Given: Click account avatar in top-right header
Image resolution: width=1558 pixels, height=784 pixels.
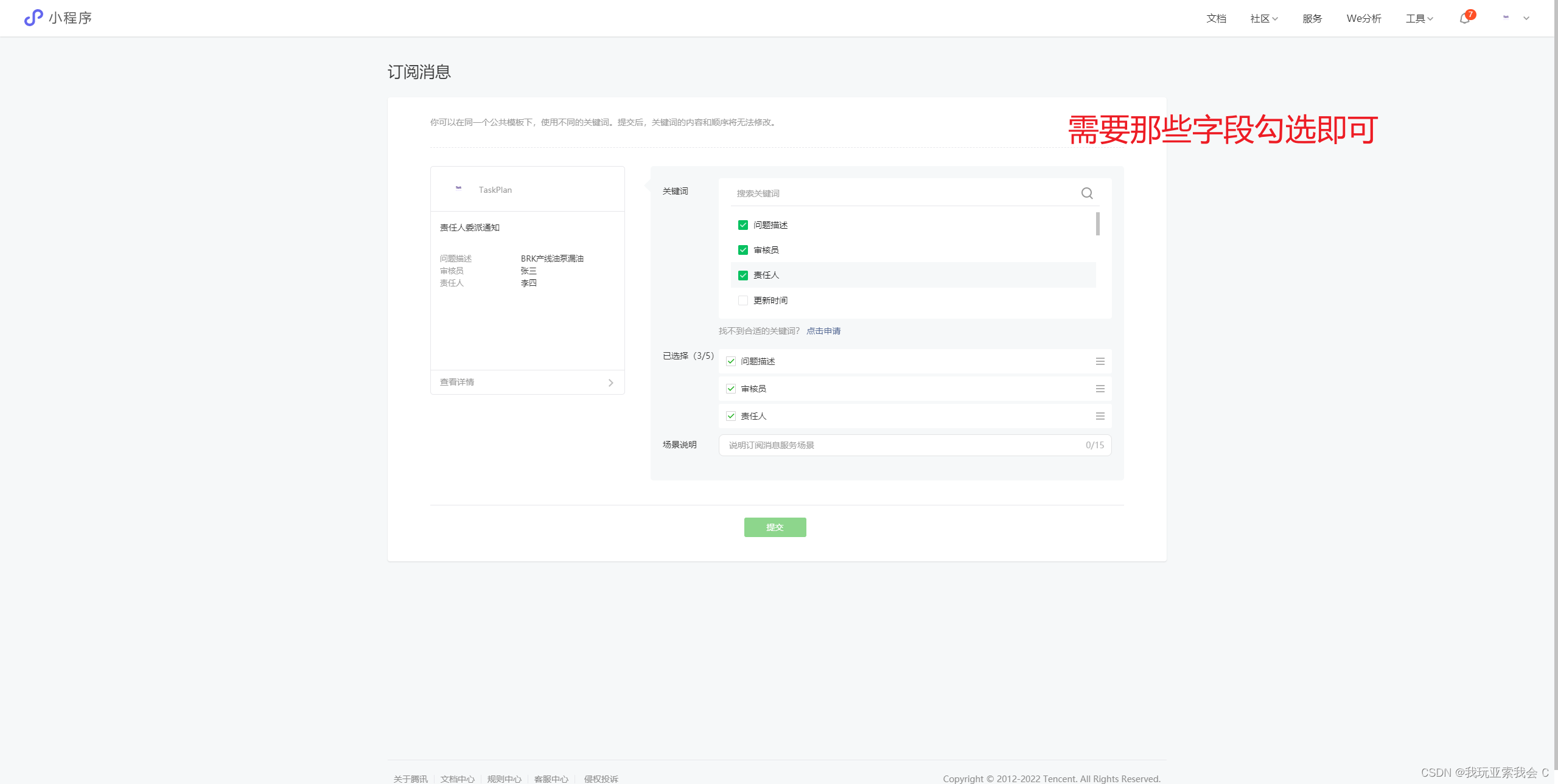Looking at the screenshot, I should click(x=1506, y=18).
